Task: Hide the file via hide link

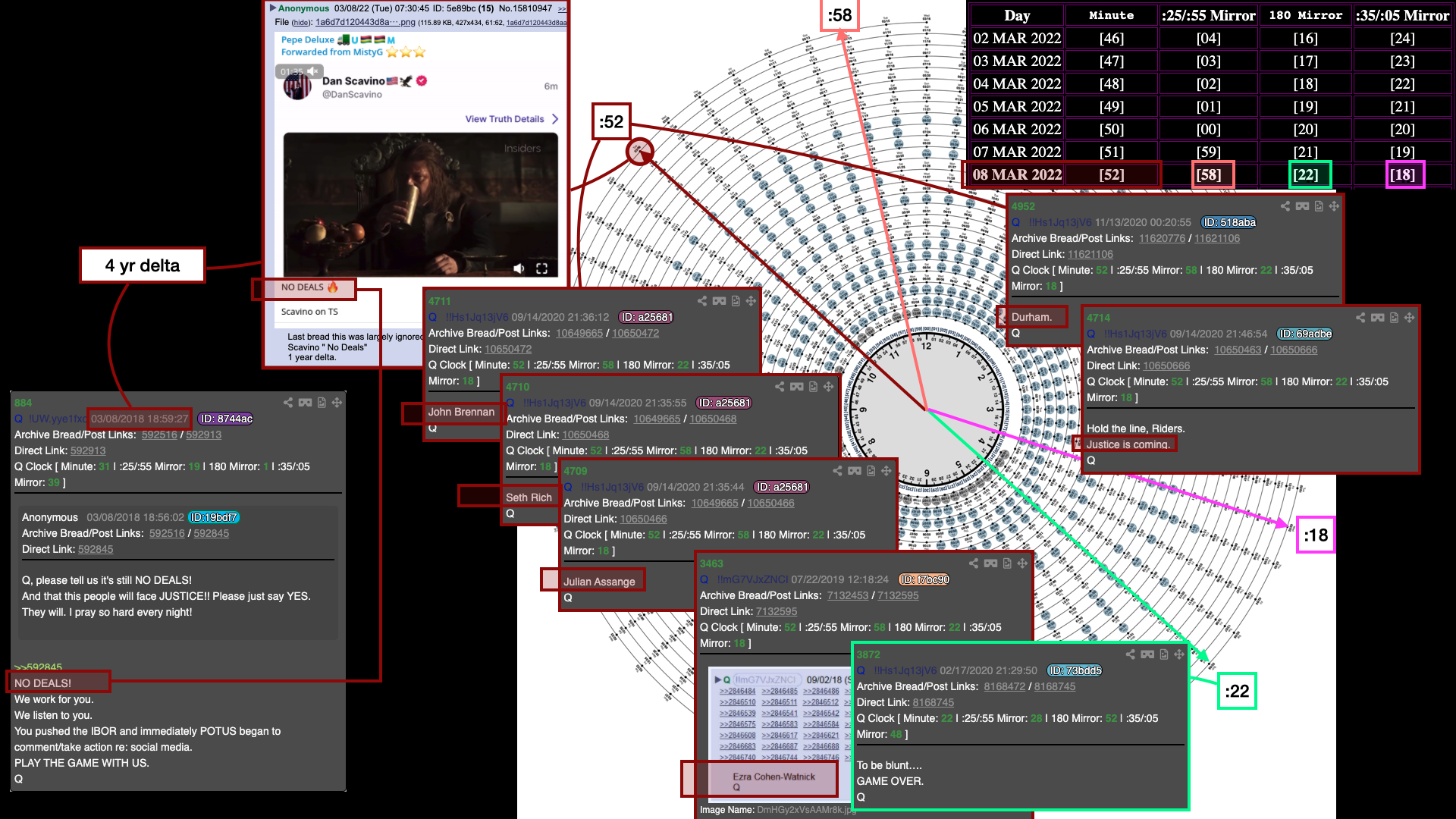Action: pyautogui.click(x=301, y=23)
